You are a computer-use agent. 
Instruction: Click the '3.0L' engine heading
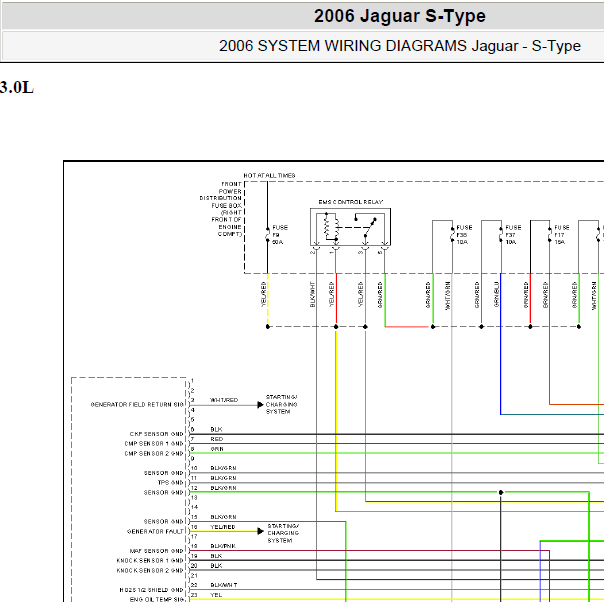[17, 87]
